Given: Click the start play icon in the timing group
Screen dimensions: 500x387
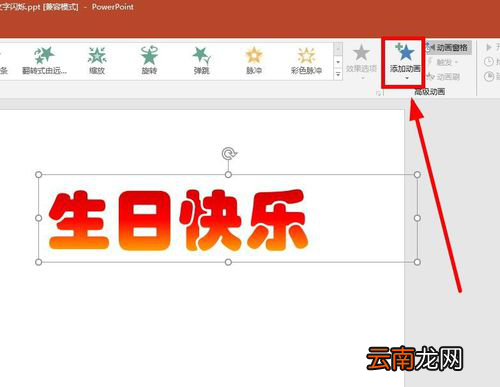Looking at the screenshot, I should (x=489, y=47).
